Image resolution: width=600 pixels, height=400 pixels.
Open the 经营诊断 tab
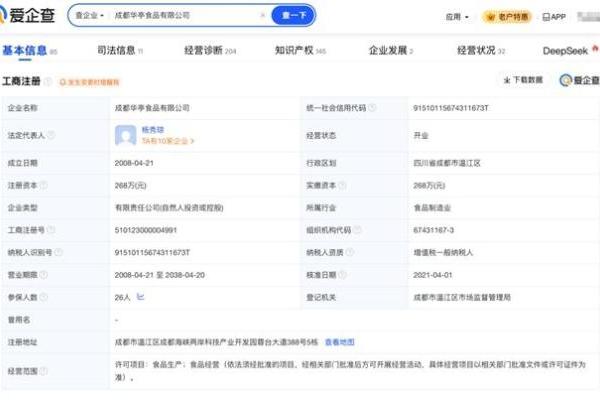pyautogui.click(x=210, y=51)
